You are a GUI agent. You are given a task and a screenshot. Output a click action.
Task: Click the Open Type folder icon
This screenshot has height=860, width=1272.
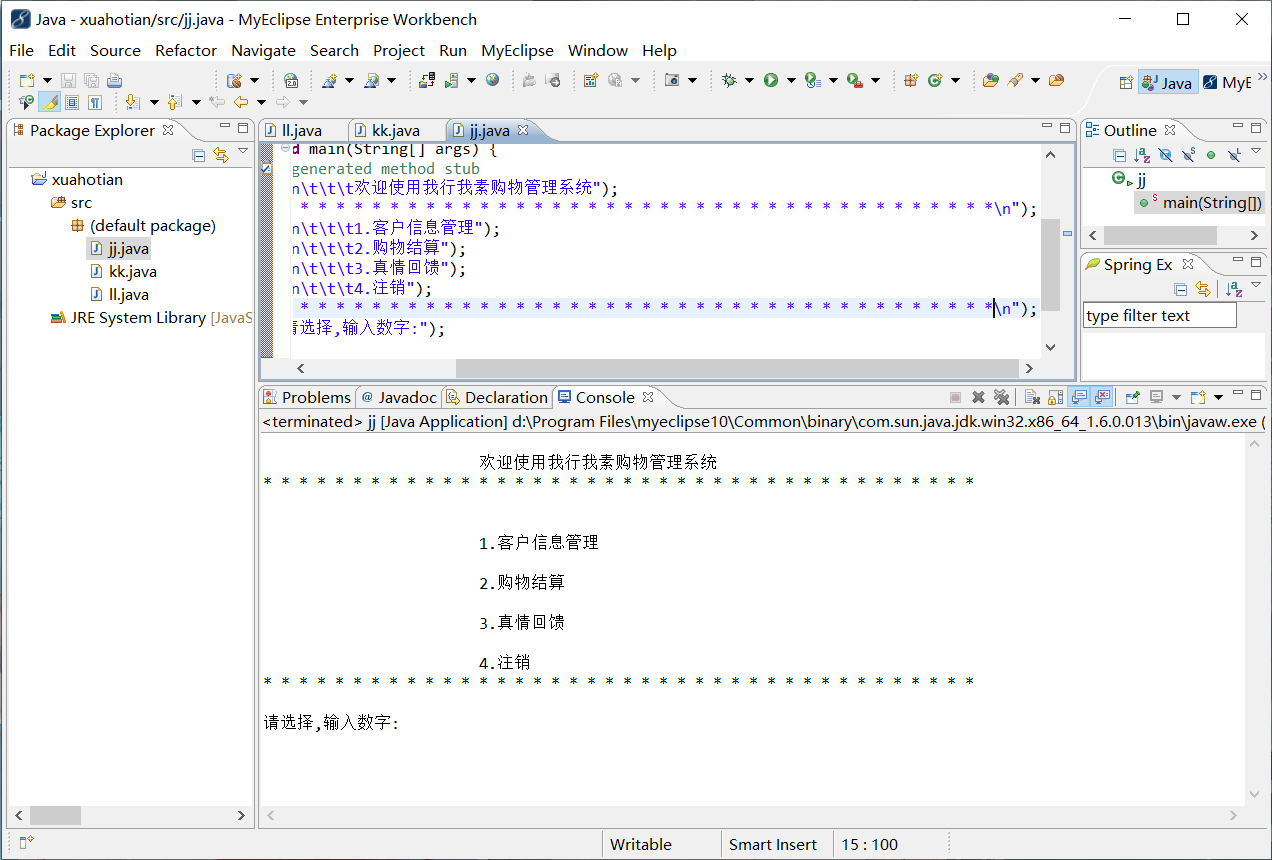(x=990, y=80)
